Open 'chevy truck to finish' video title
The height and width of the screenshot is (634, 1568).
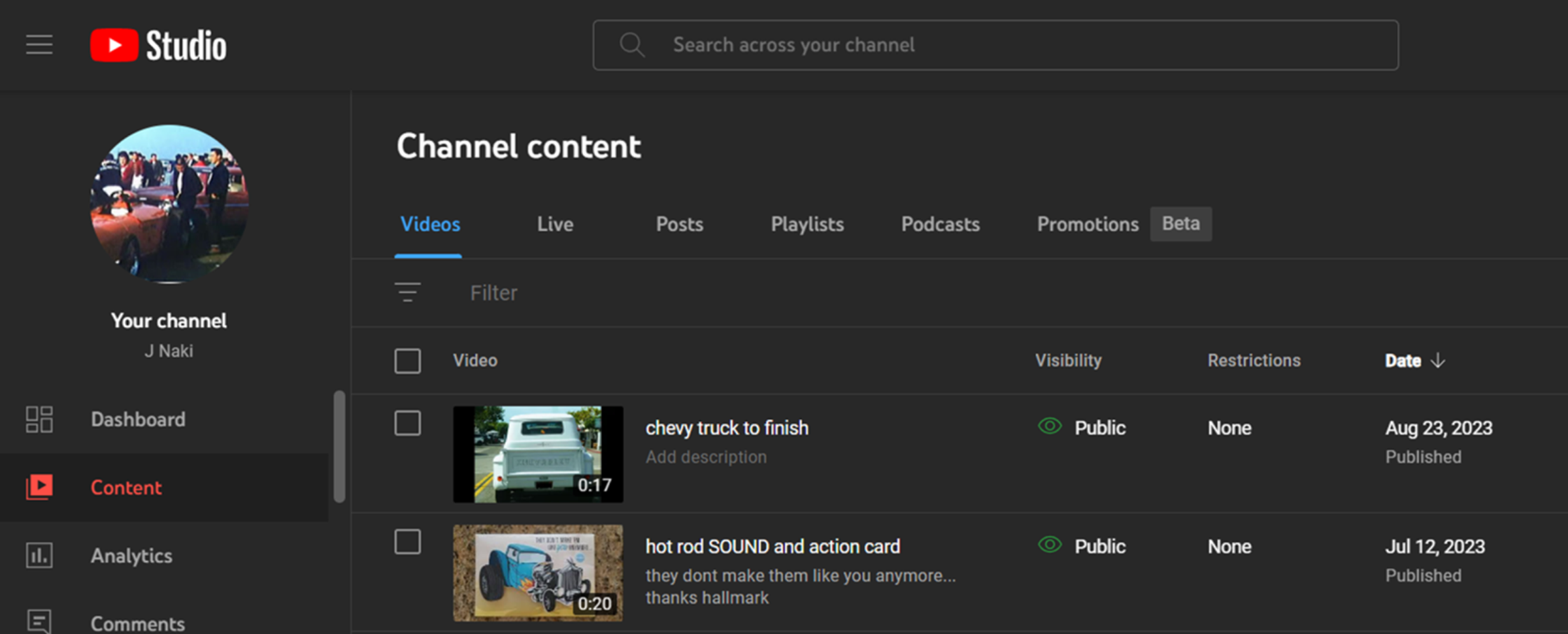727,428
